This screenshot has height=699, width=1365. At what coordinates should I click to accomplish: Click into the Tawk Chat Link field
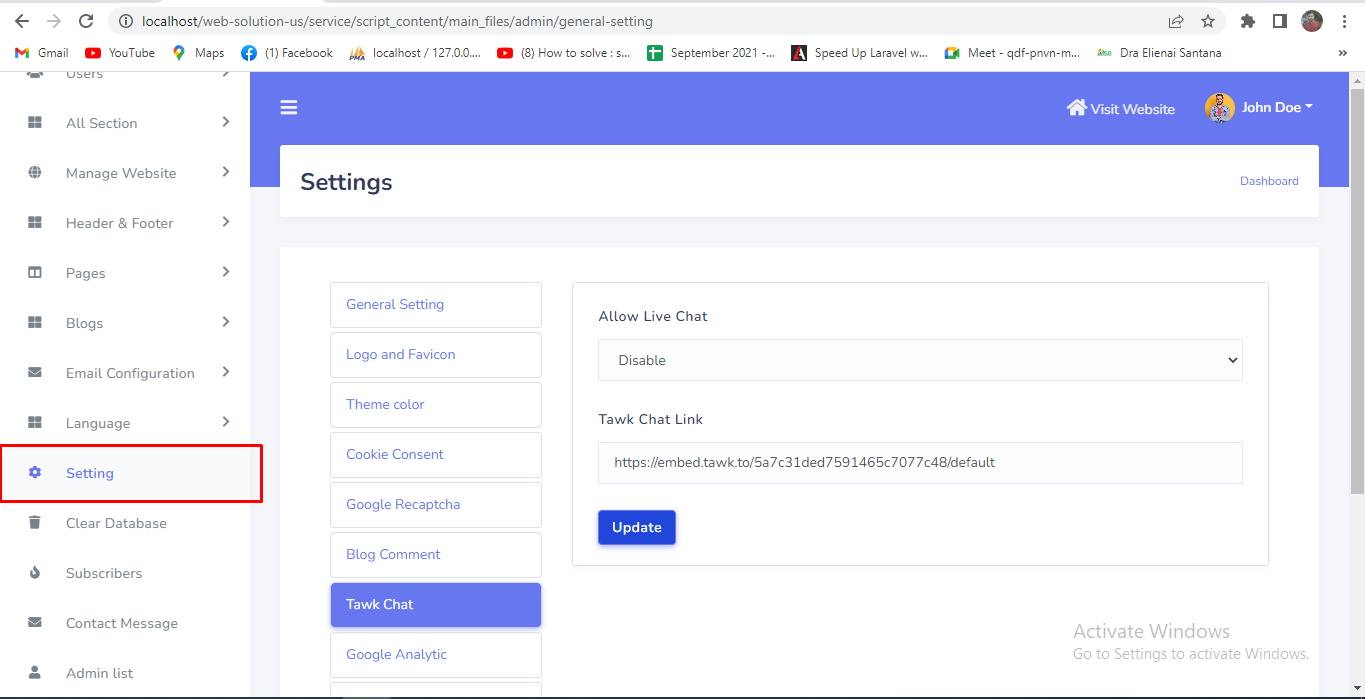click(919, 463)
